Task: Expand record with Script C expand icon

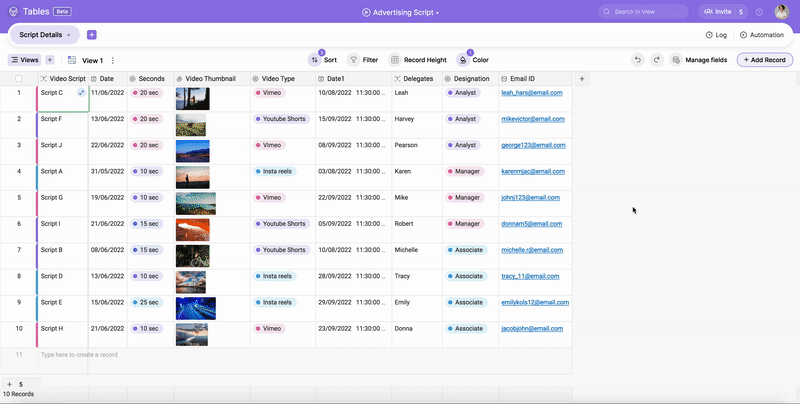Action: tap(81, 93)
